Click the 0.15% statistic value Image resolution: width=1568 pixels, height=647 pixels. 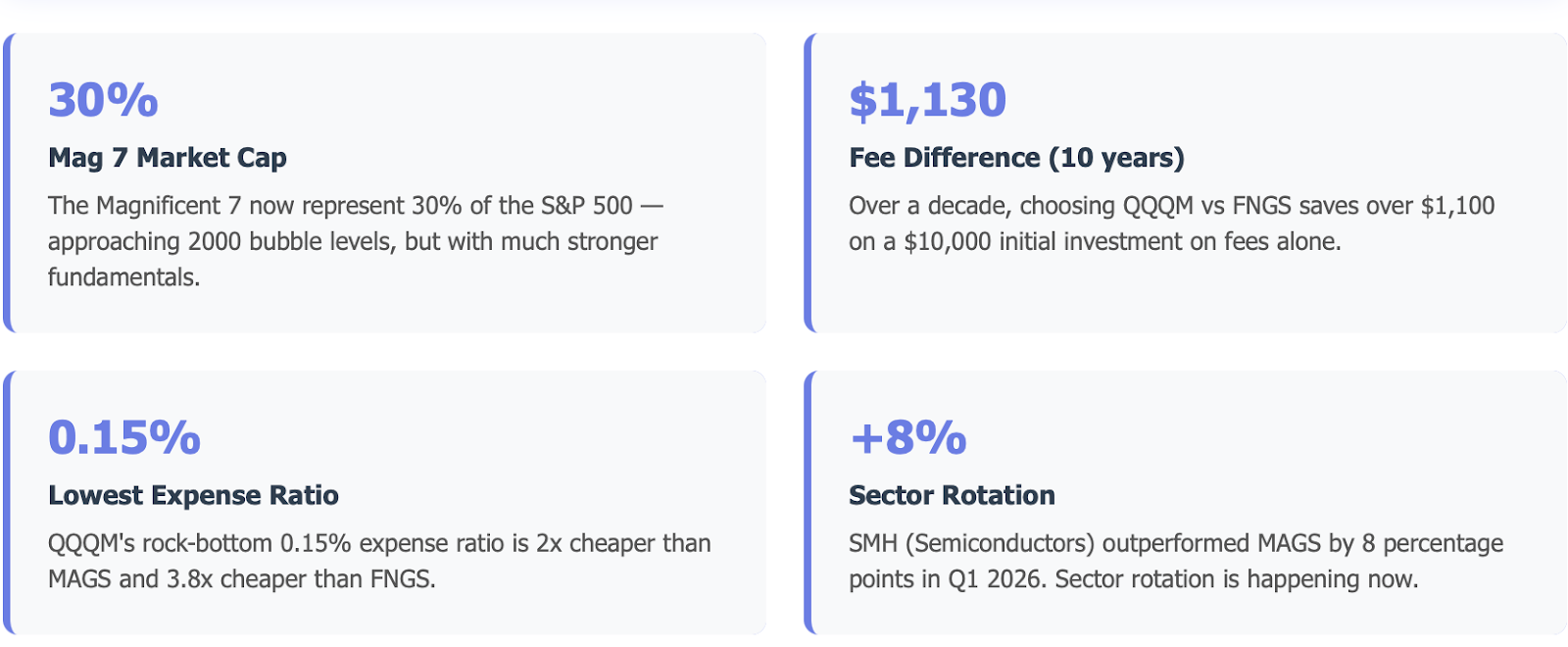coord(124,438)
